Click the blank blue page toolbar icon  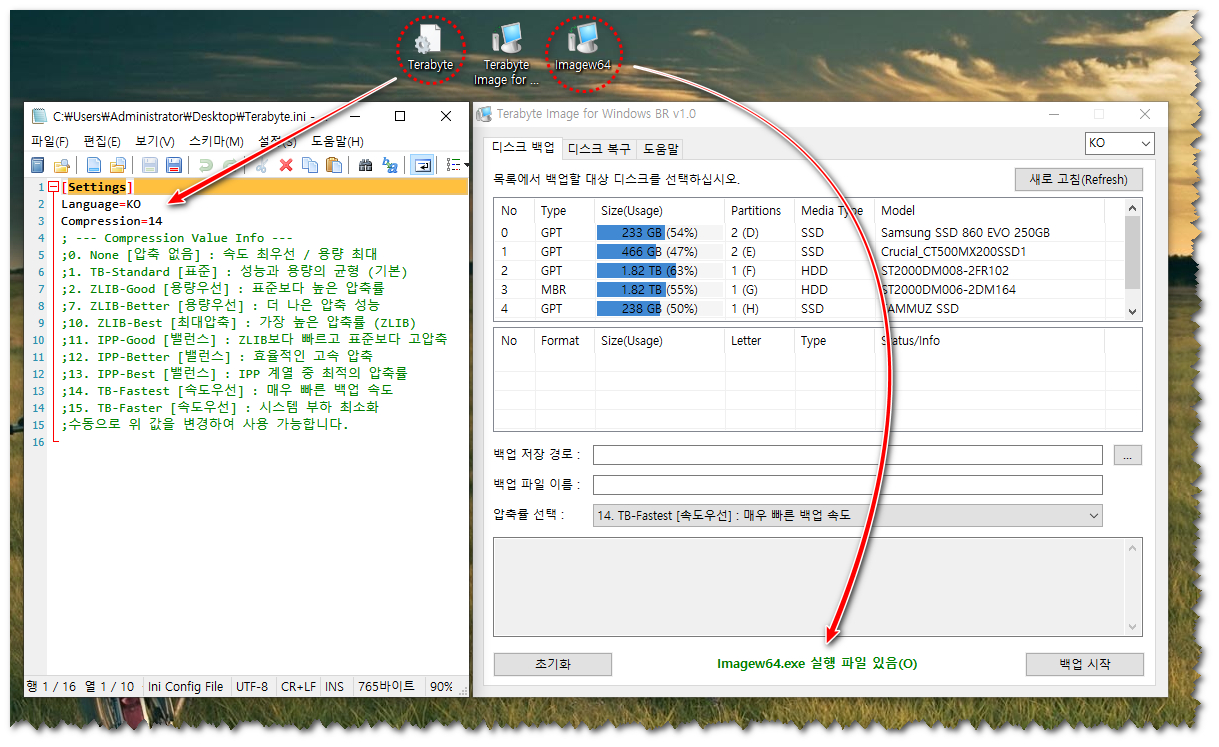pos(94,165)
